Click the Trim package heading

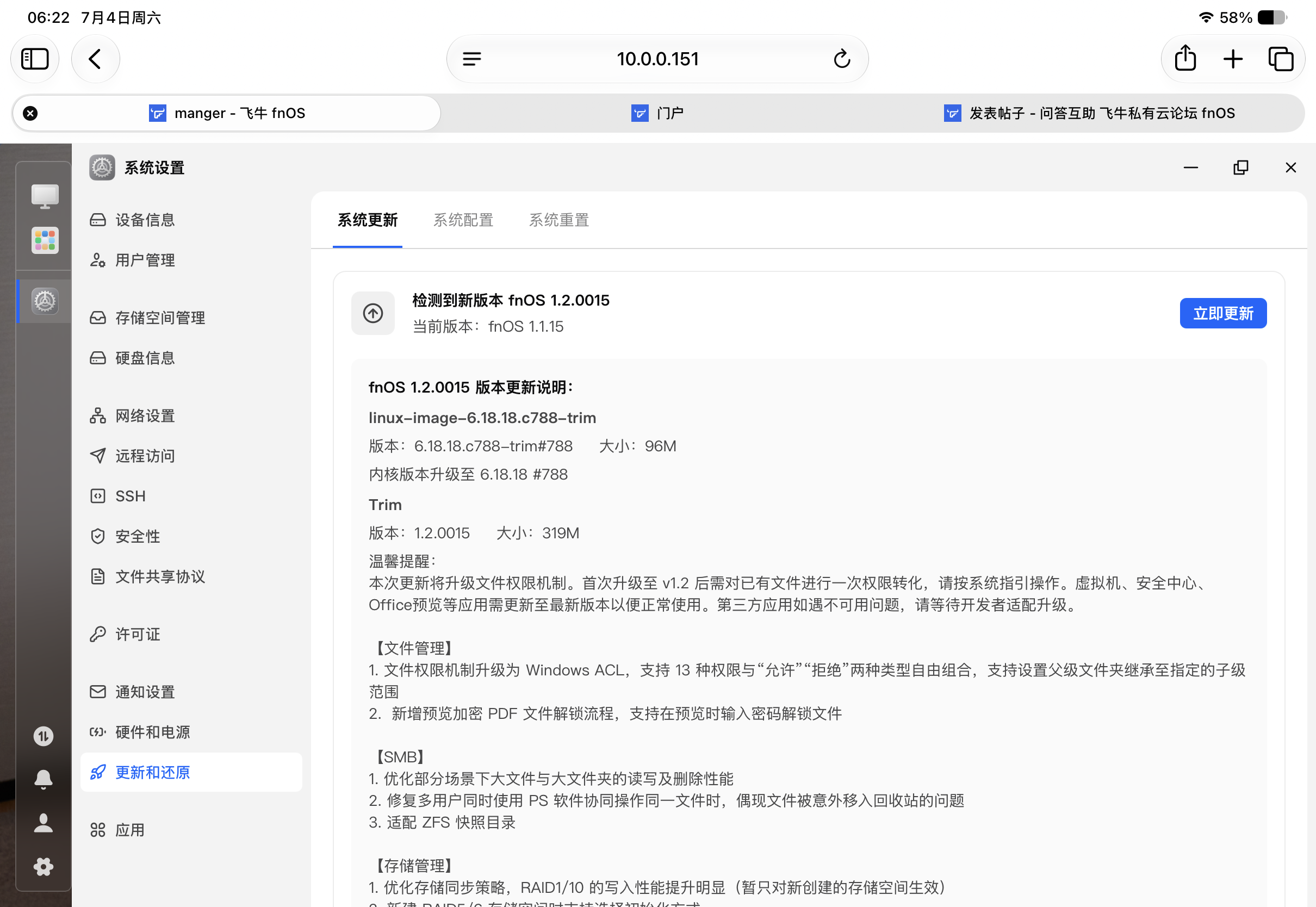click(x=385, y=505)
